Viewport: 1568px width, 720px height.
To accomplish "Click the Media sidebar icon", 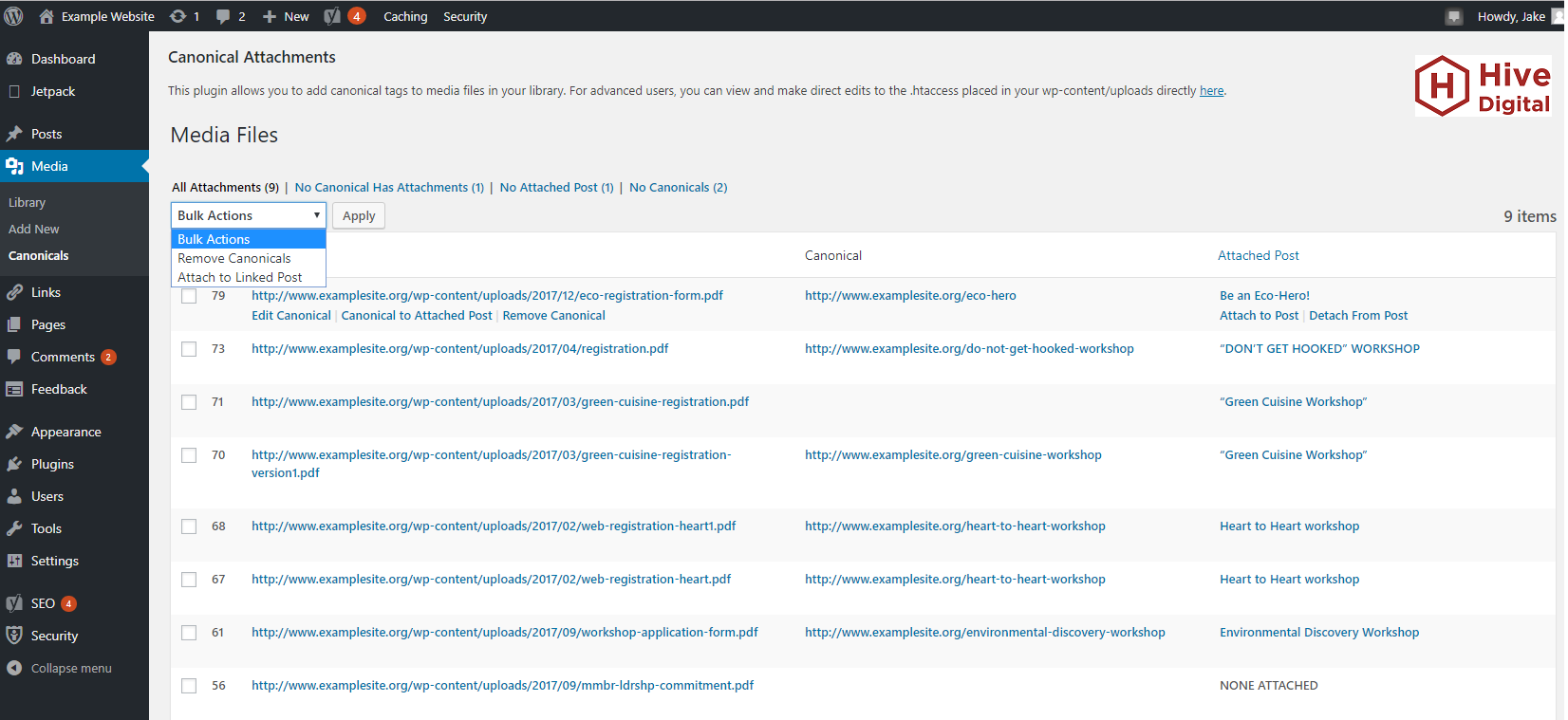I will 14,166.
